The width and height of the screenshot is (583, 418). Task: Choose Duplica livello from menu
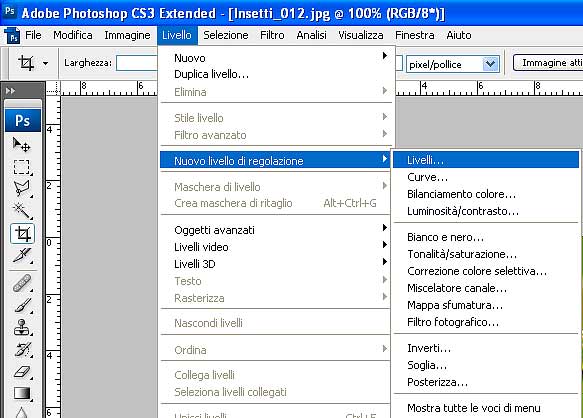pos(275,74)
